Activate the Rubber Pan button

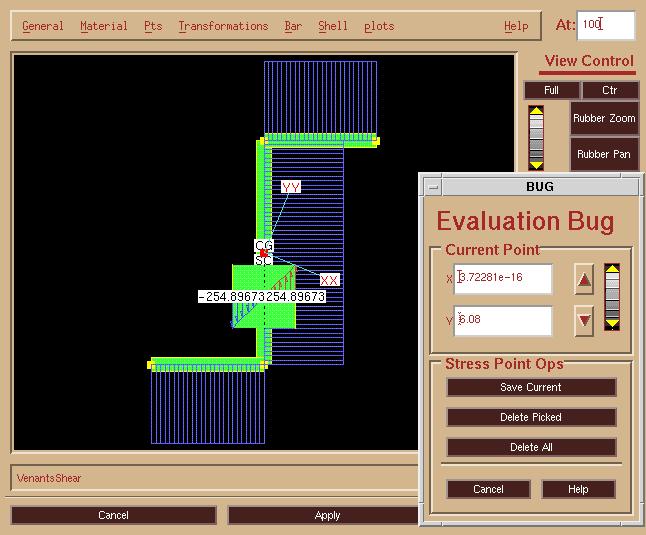604,154
